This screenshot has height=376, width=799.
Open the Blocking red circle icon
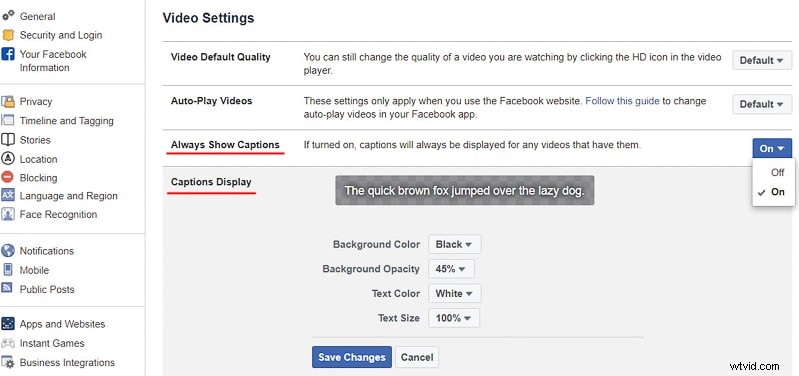[8, 177]
